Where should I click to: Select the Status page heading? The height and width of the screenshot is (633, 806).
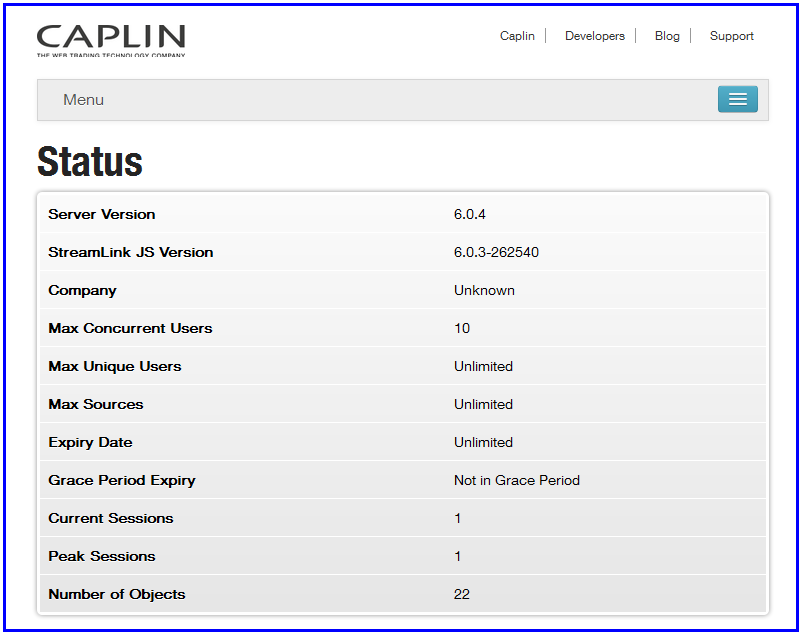point(90,161)
